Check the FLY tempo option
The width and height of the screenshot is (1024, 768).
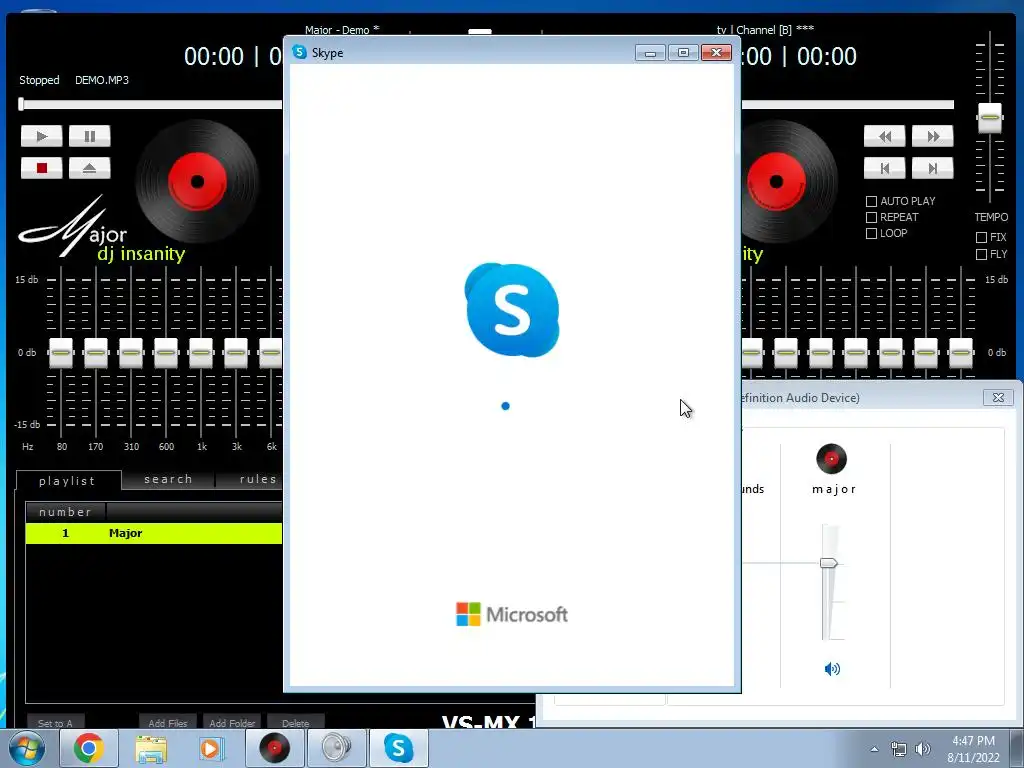981,254
